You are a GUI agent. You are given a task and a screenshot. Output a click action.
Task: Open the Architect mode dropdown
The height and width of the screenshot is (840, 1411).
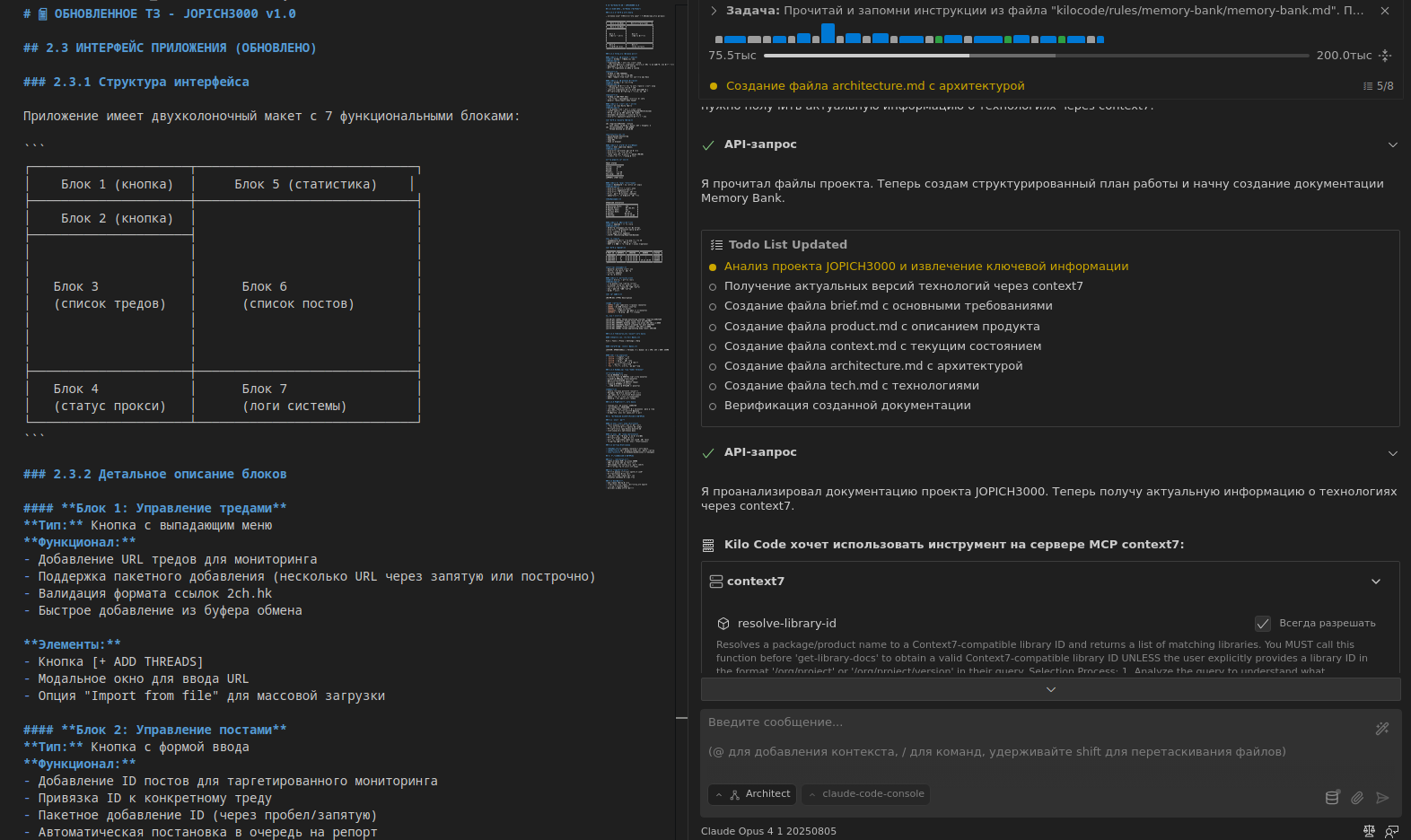752,794
